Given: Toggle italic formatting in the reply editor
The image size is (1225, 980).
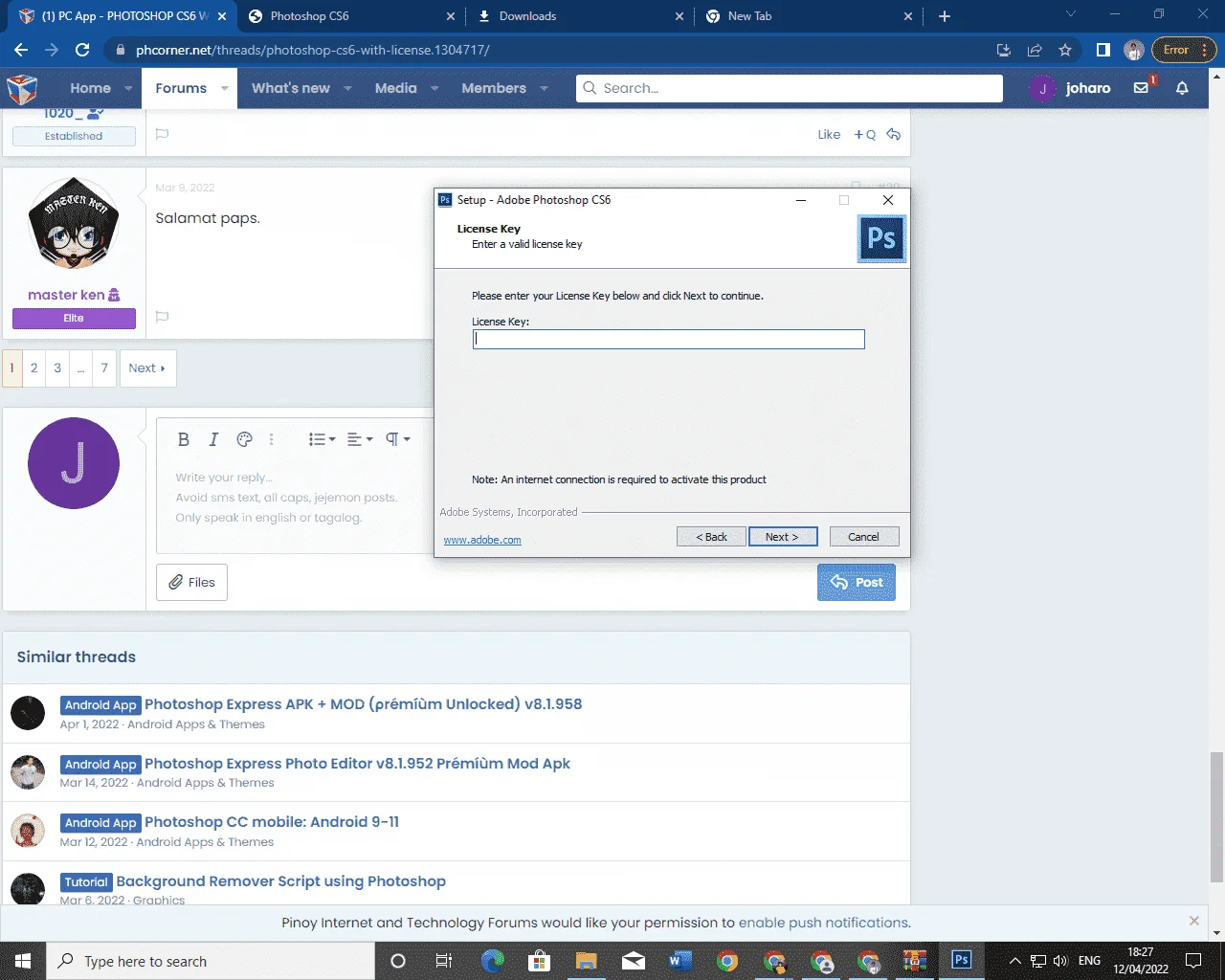Looking at the screenshot, I should (213, 439).
